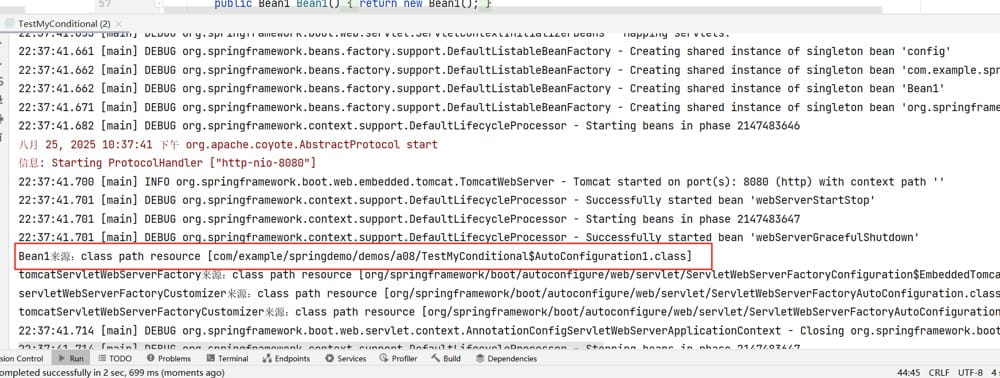Click the 'Tomcat started on port(s): 8080' line
The image size is (1000, 378).
(482, 182)
